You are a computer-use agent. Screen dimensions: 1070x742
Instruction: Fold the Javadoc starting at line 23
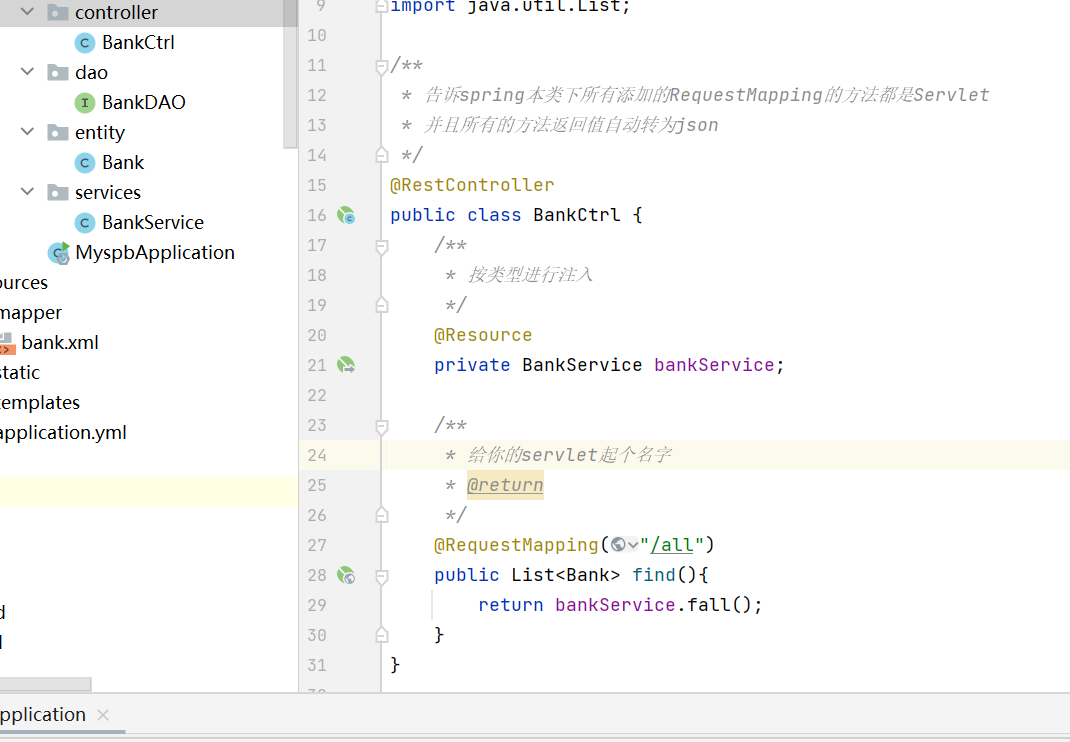[x=382, y=427]
